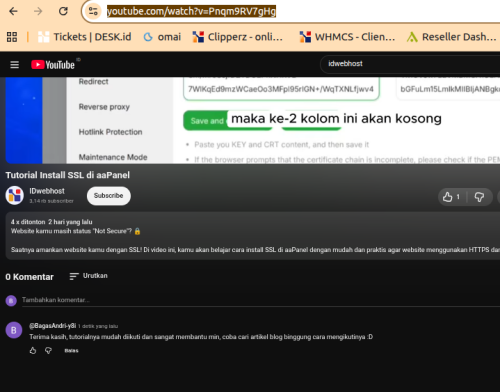Open site information icon in address bar
Image resolution: width=500 pixels, height=392 pixels.
pos(93,11)
